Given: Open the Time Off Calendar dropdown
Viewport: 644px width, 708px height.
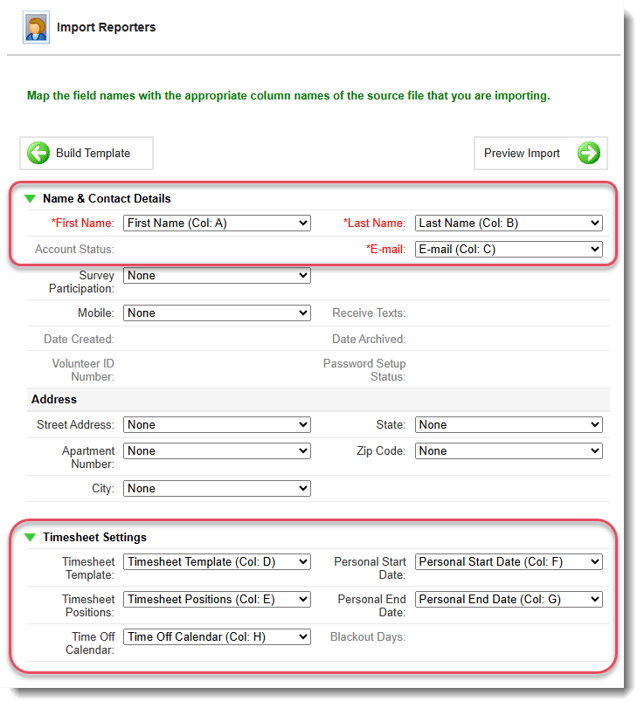Looking at the screenshot, I should 216,637.
